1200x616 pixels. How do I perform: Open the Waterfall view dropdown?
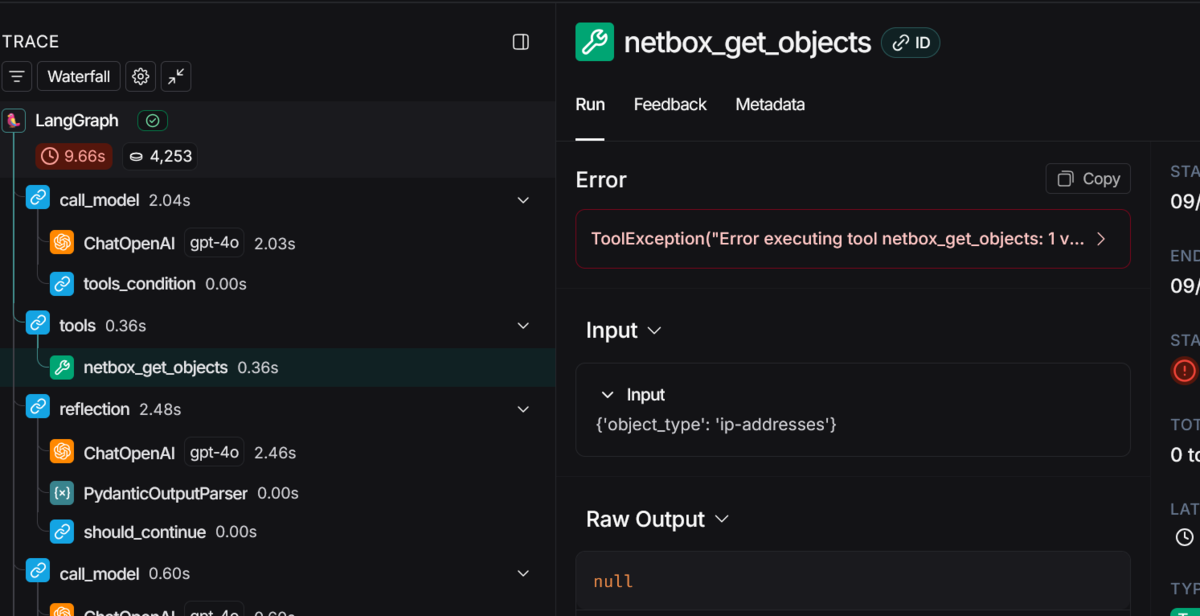click(x=78, y=77)
